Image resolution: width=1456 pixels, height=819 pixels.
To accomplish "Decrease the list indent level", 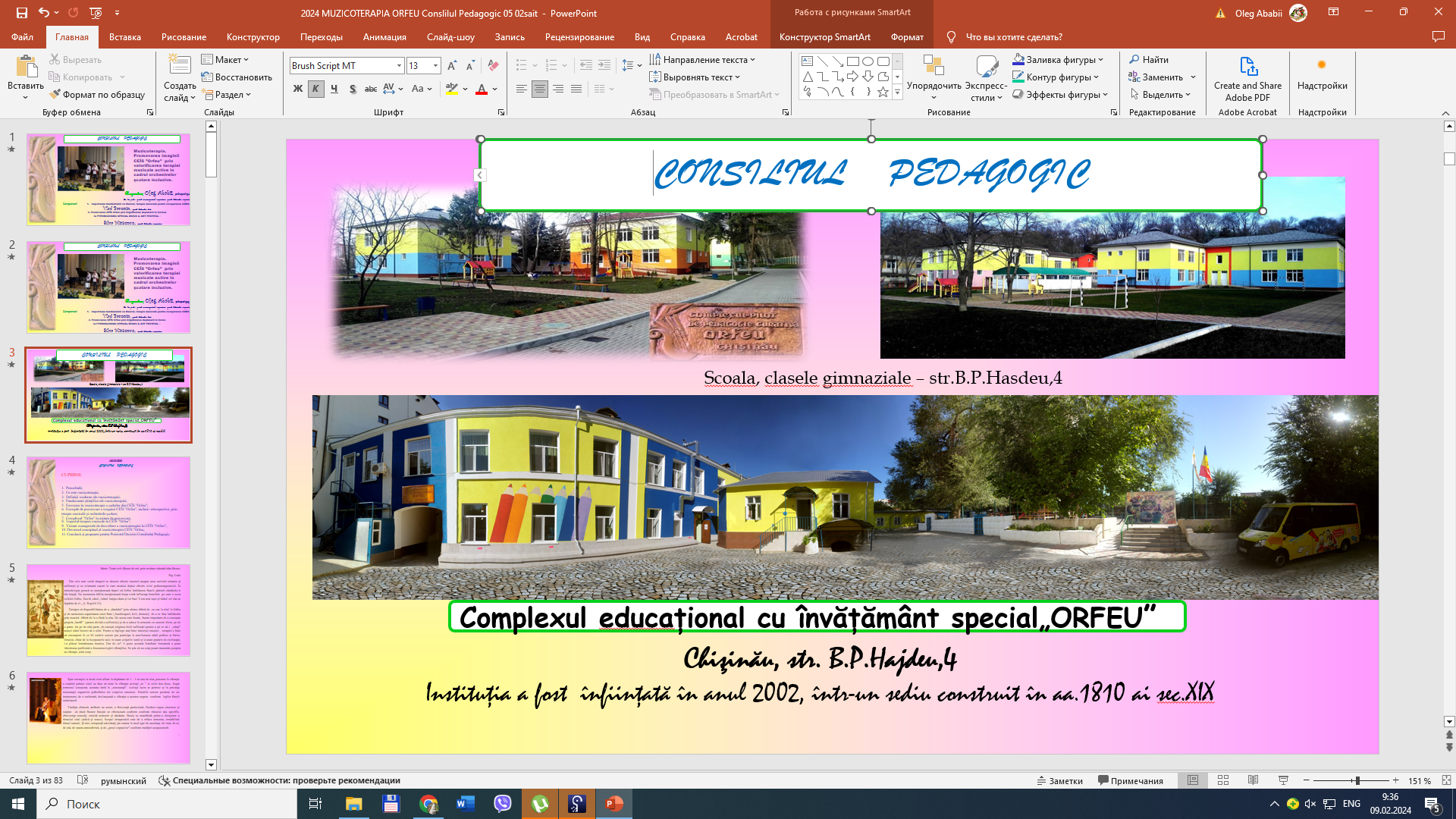I will [586, 65].
